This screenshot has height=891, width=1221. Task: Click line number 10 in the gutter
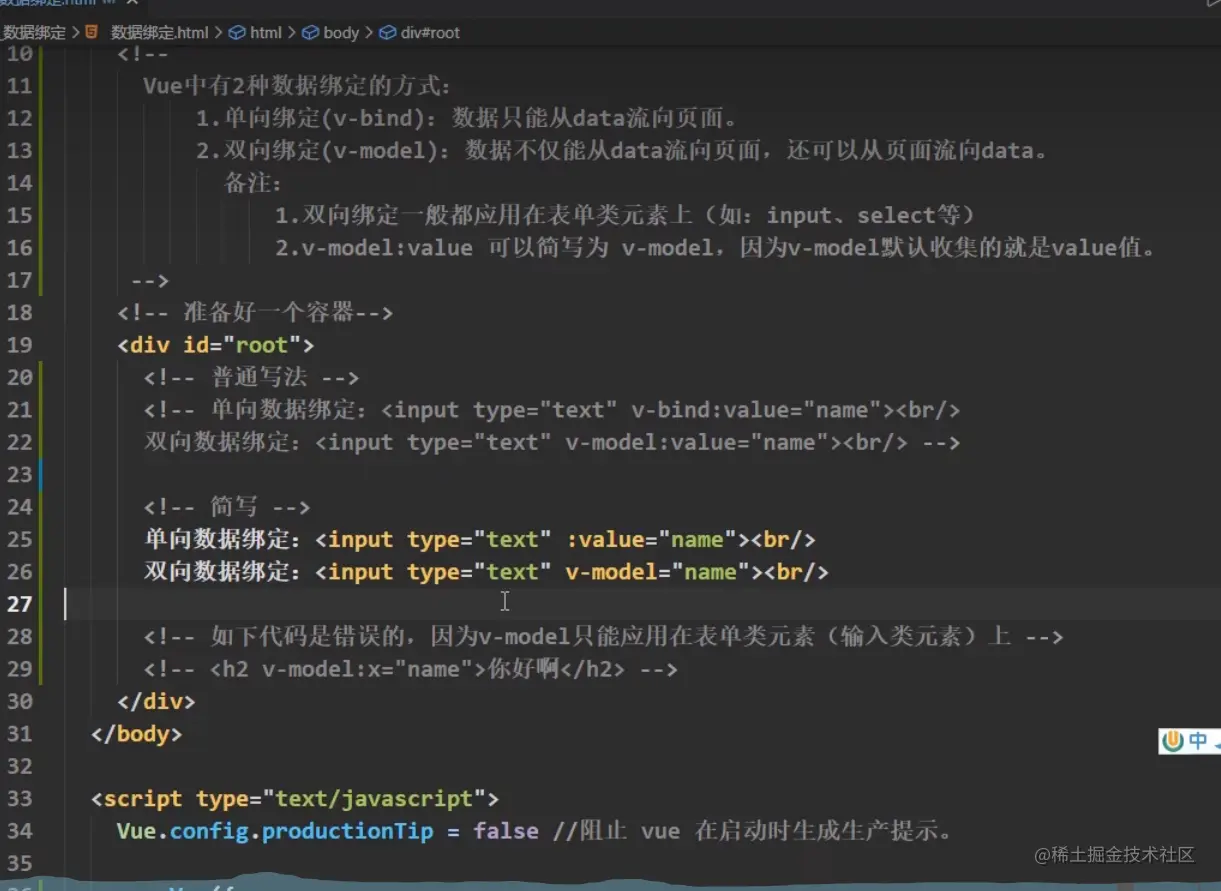point(20,54)
